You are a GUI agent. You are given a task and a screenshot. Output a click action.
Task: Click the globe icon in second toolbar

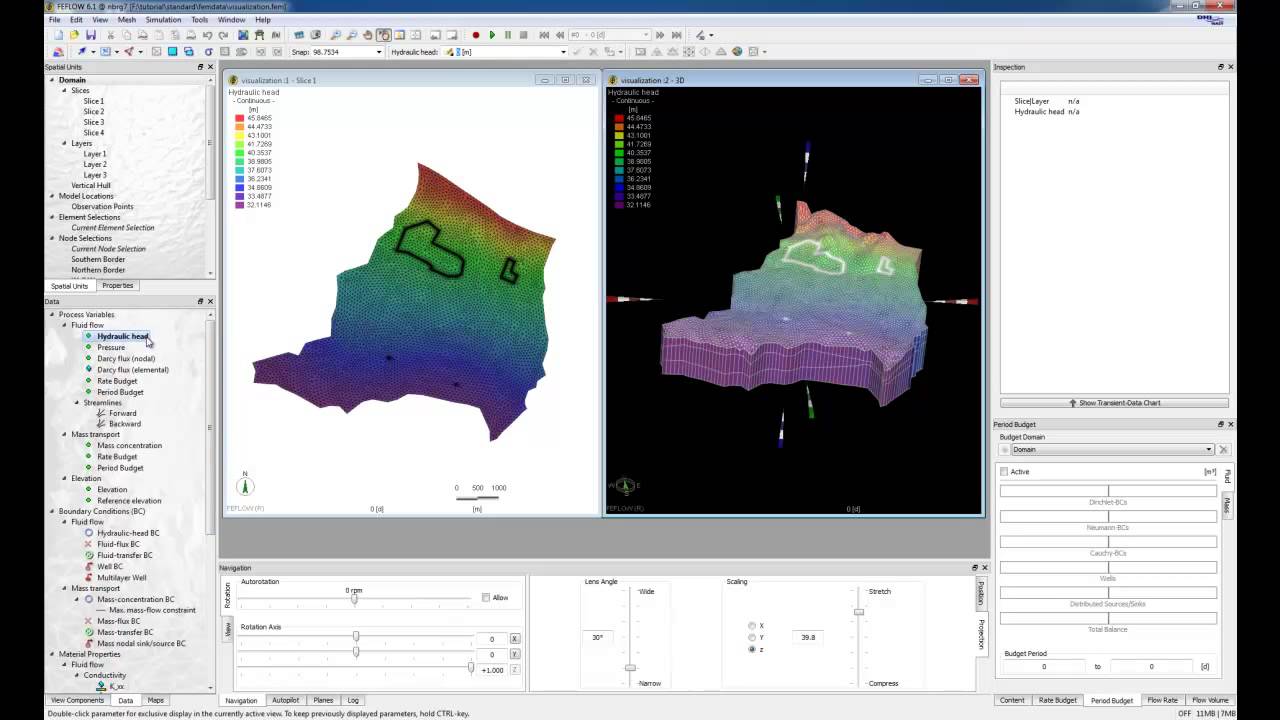click(737, 51)
